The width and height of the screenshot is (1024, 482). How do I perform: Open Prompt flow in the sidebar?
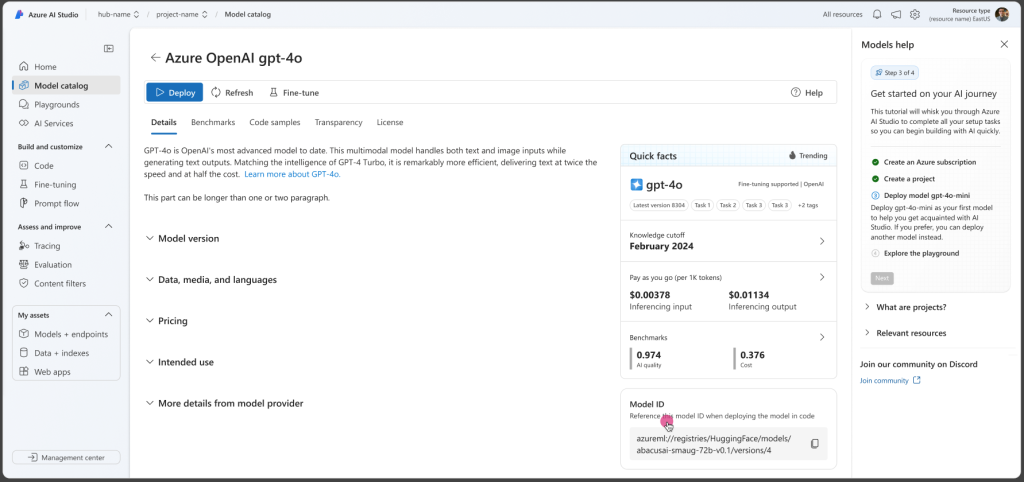pos(66,204)
